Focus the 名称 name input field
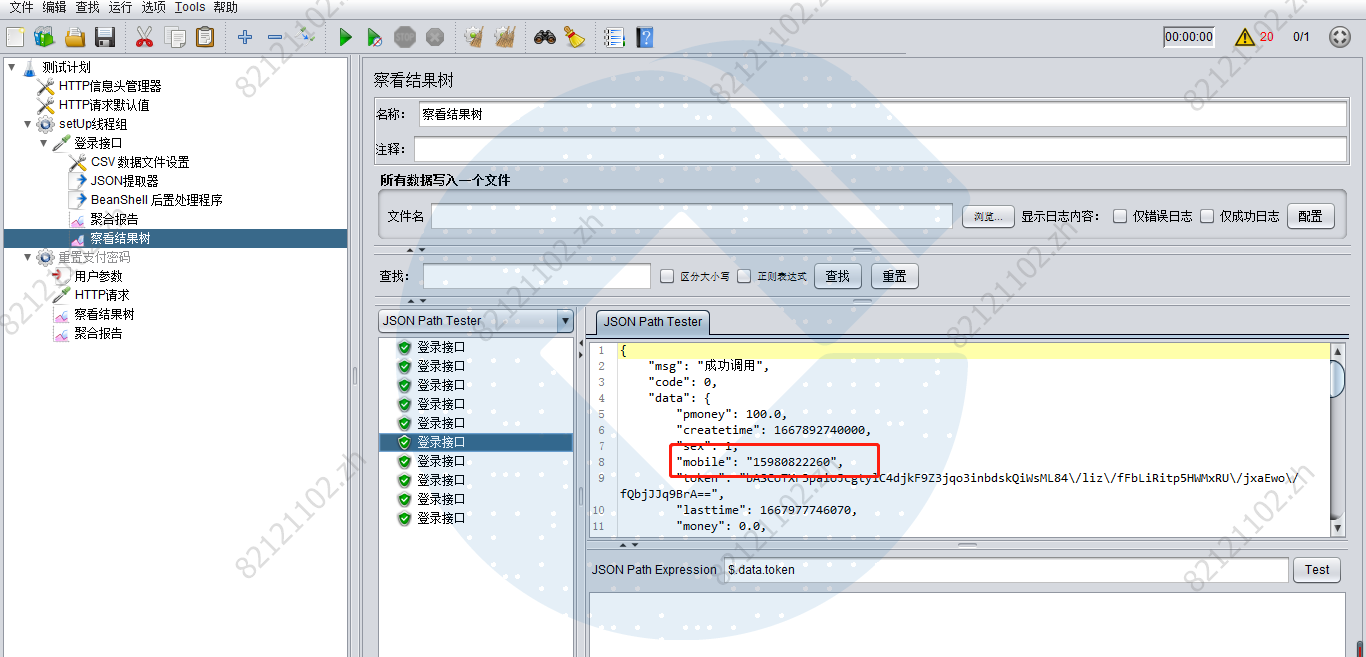 (883, 114)
